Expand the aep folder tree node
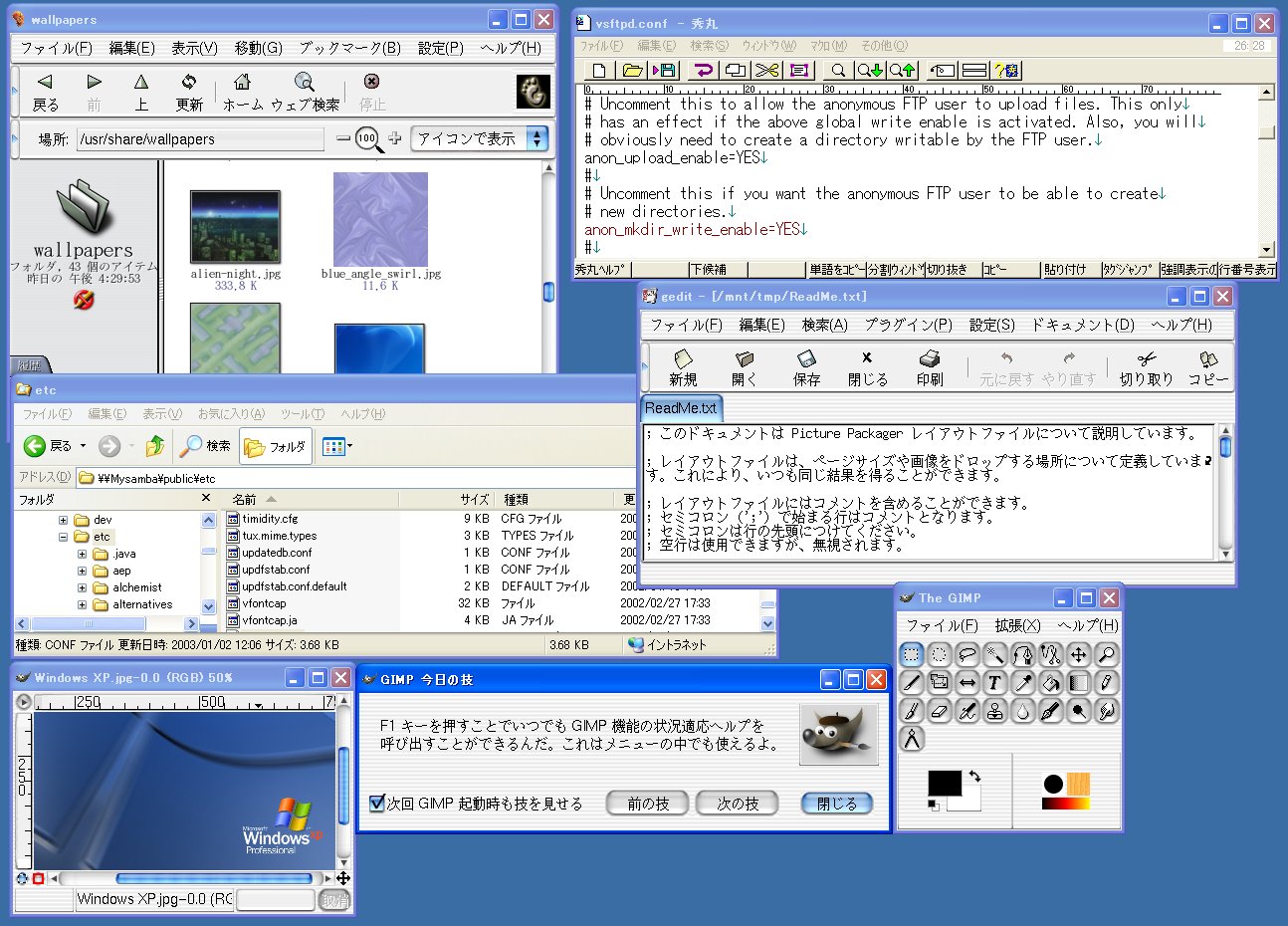The width and height of the screenshot is (1288, 926). (x=82, y=571)
